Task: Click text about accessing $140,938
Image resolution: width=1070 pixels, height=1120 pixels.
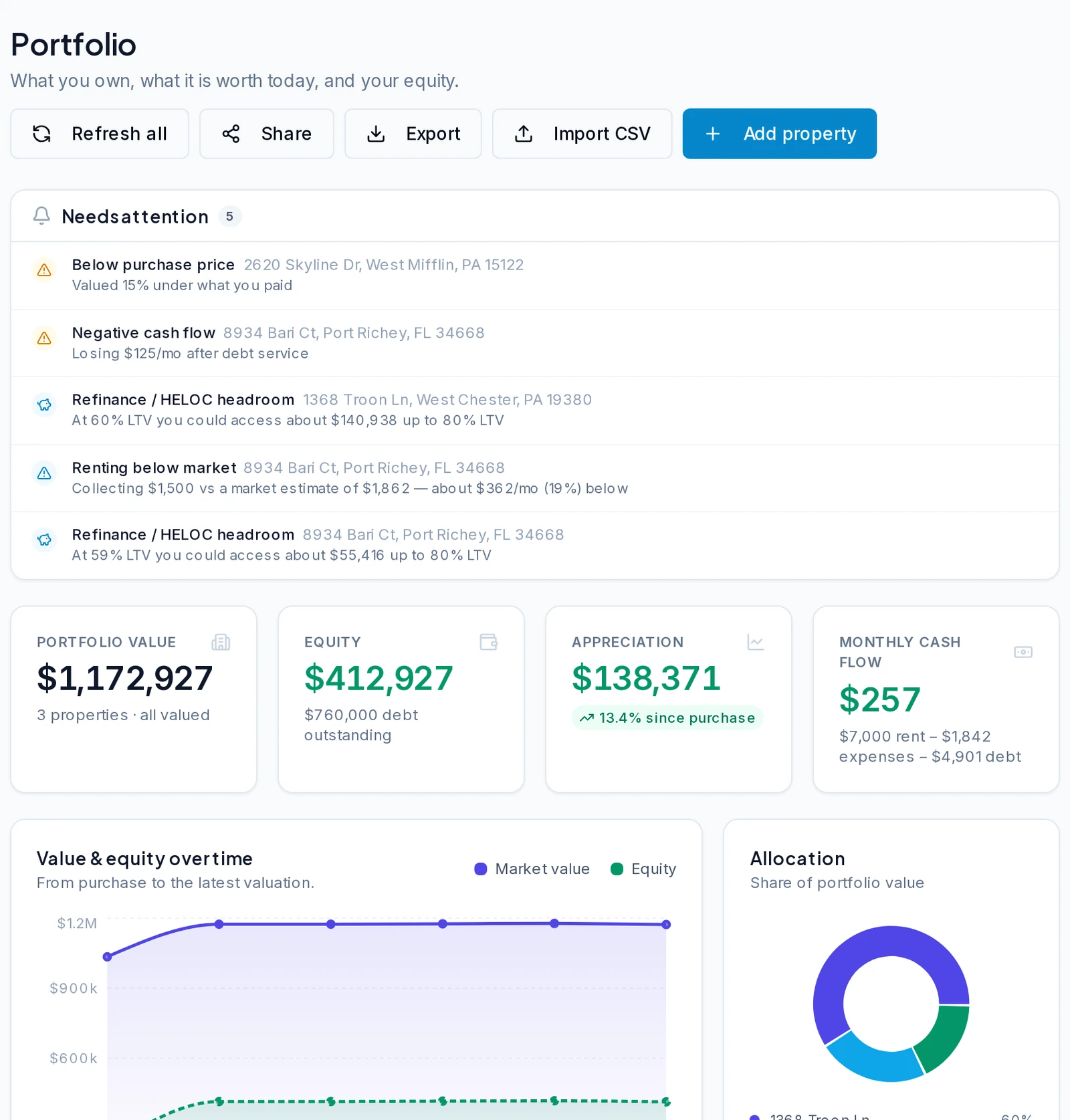Action: [288, 421]
